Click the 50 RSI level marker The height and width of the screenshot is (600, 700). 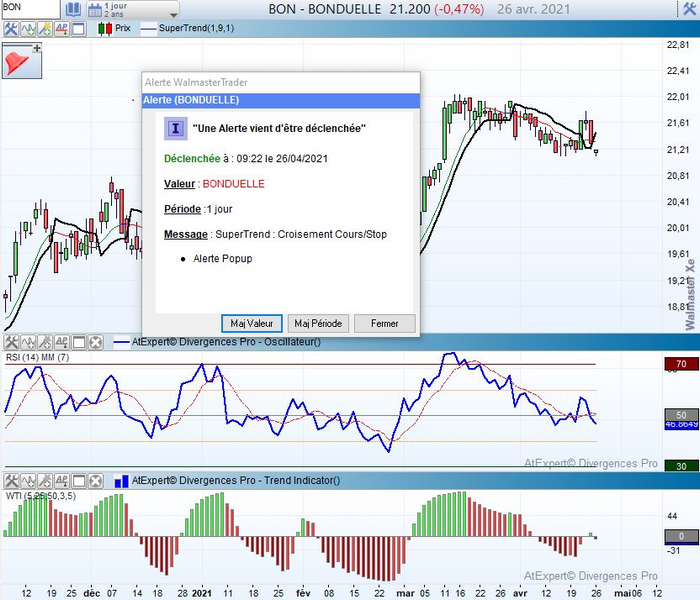tap(681, 415)
